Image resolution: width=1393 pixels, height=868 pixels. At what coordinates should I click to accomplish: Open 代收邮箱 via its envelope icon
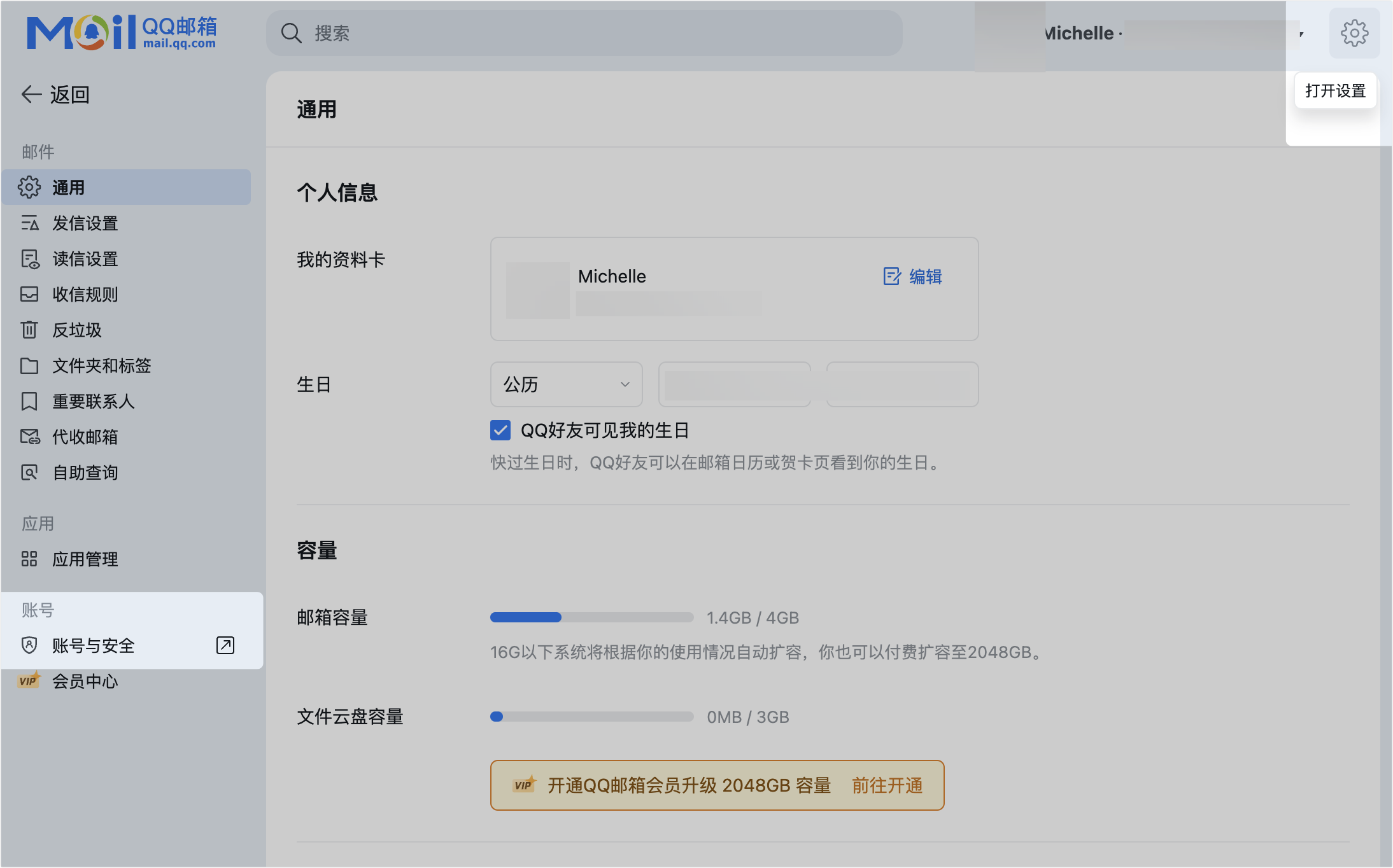pyautogui.click(x=29, y=437)
